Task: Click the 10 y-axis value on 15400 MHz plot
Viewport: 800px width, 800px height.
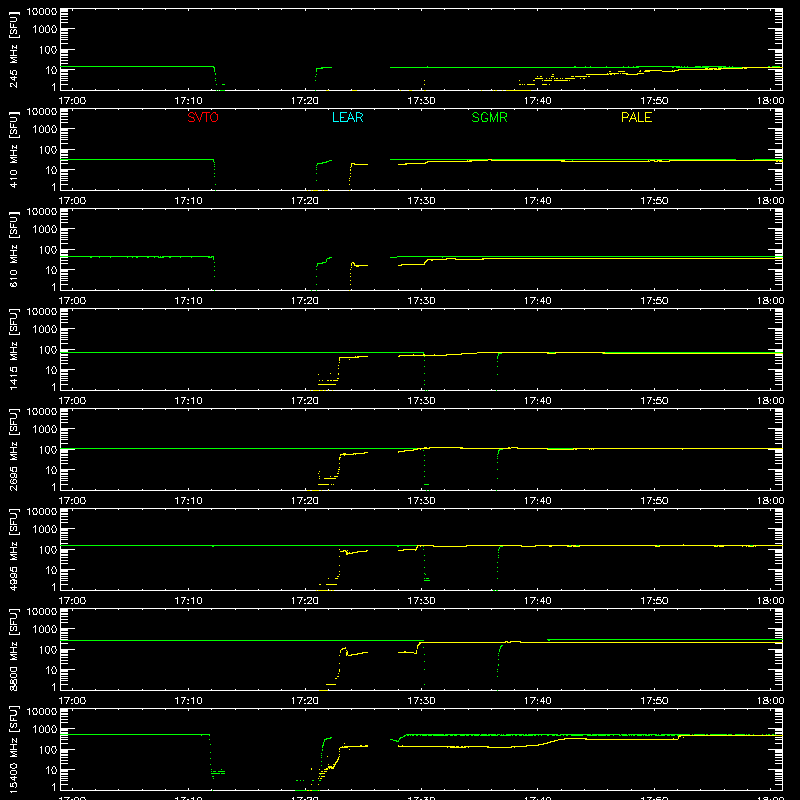Action: [51, 770]
